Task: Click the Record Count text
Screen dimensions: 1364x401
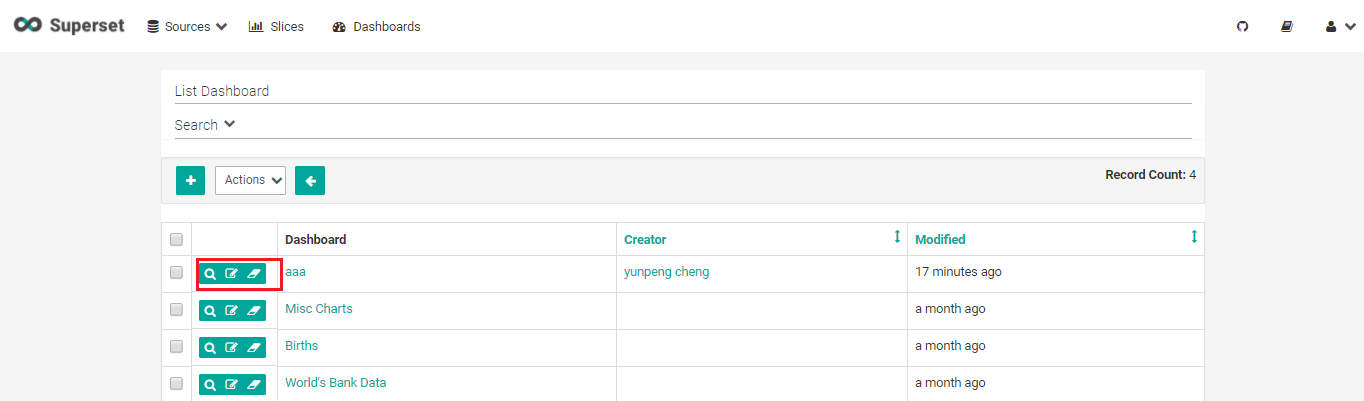Action: 1150,174
